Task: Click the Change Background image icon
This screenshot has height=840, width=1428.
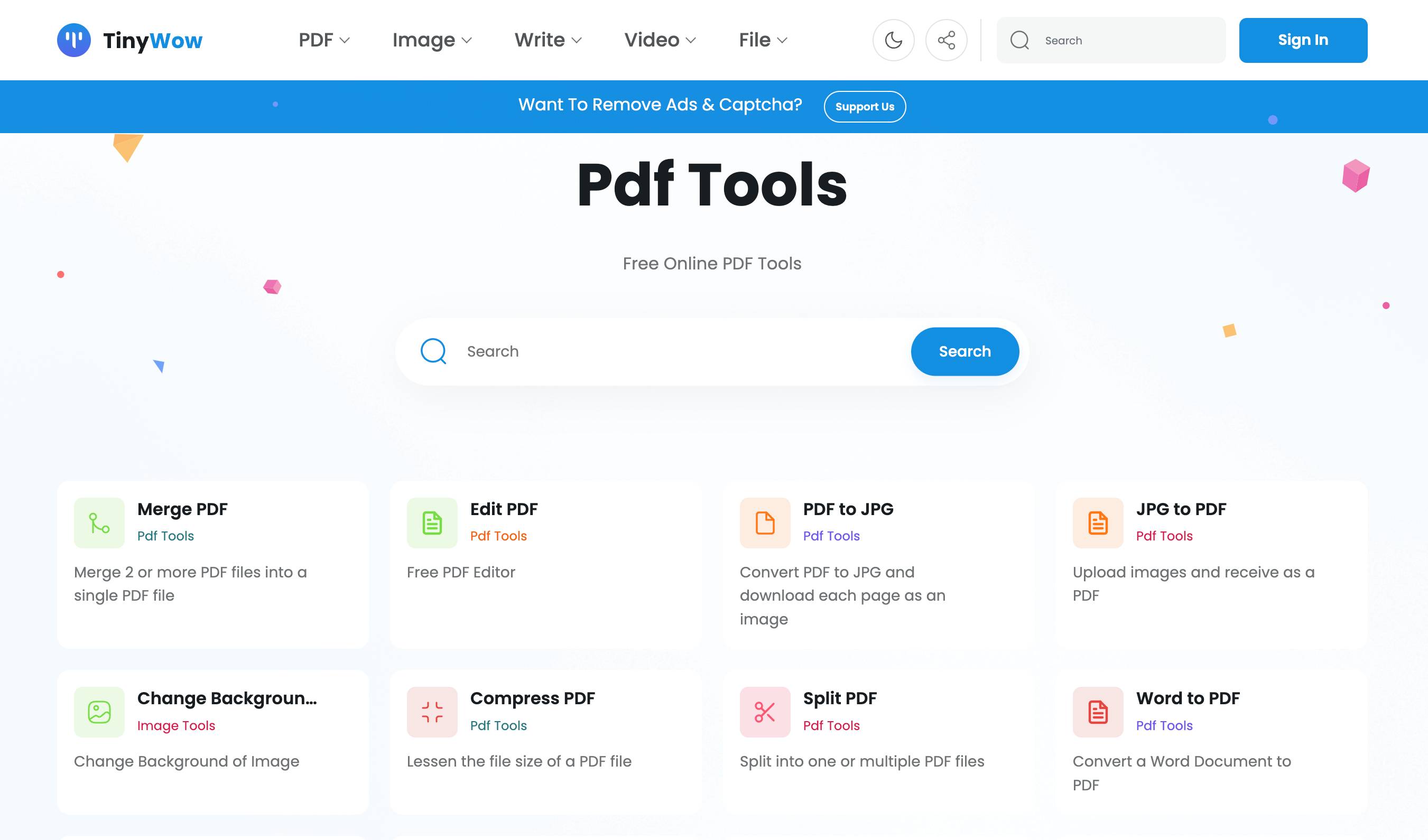Action: point(99,712)
